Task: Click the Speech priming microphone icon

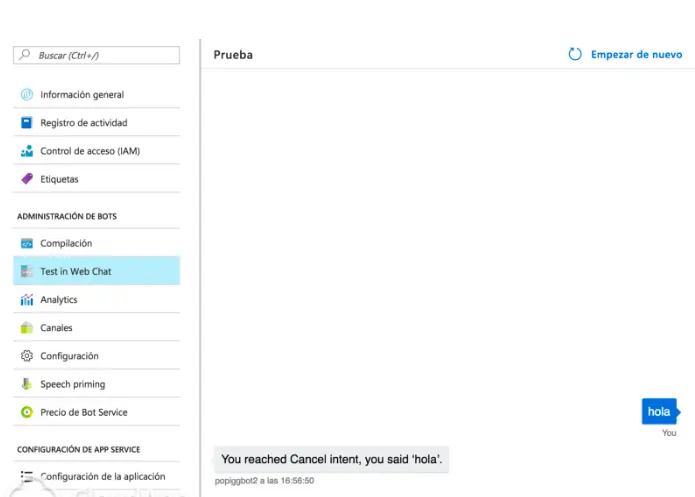Action: tap(27, 384)
